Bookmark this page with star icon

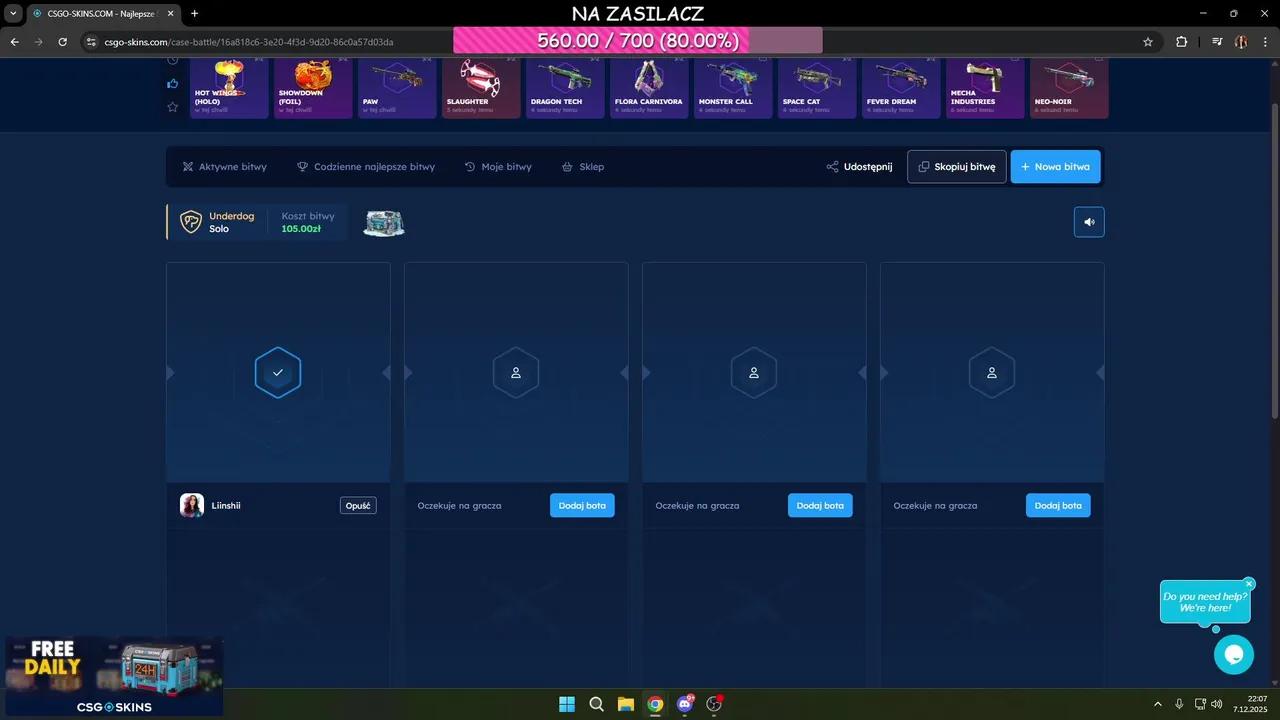1148,42
